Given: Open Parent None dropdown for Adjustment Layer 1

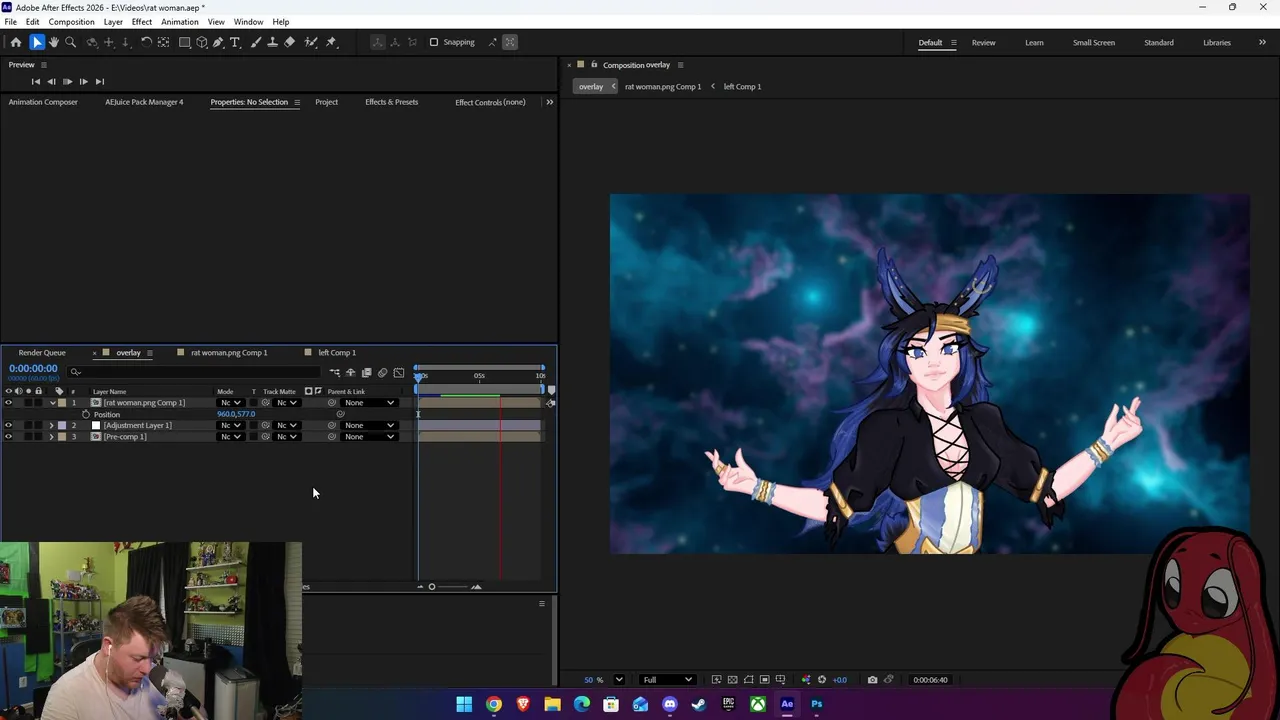Looking at the screenshot, I should [368, 425].
